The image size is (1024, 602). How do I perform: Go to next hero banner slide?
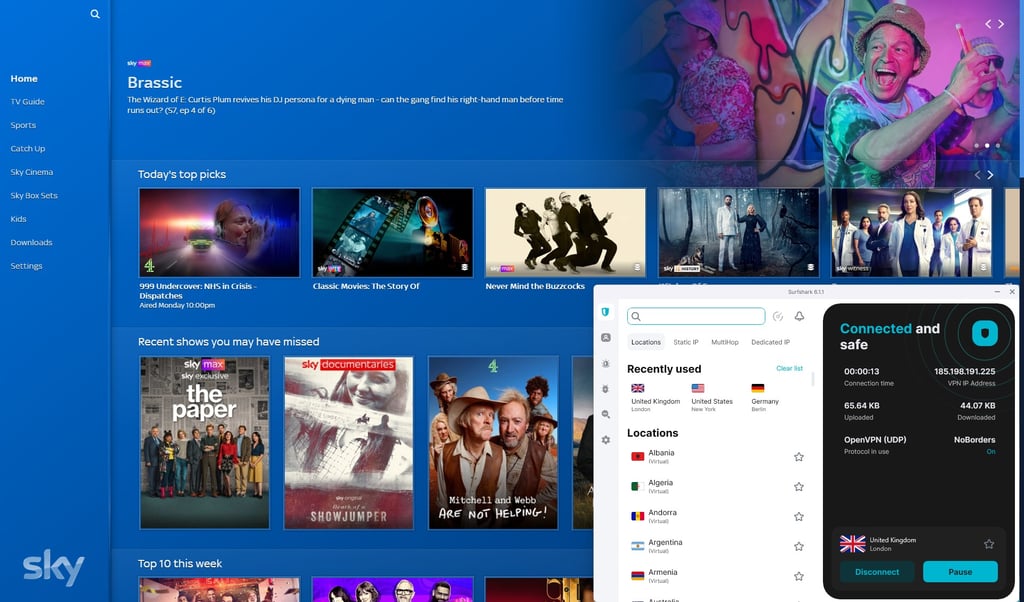coord(1000,24)
